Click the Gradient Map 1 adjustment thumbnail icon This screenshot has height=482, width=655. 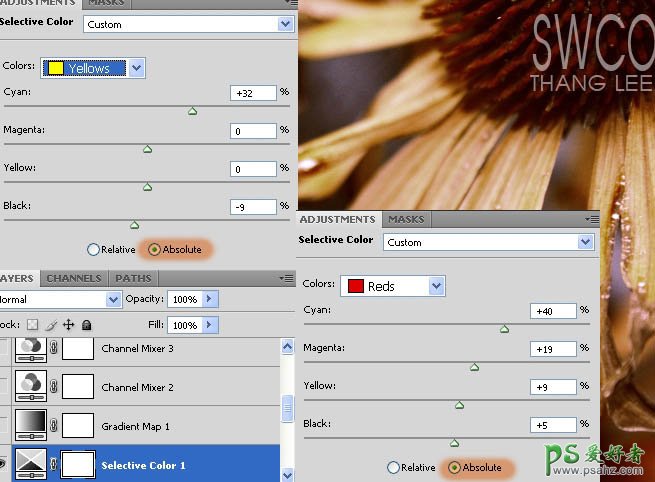[x=32, y=426]
